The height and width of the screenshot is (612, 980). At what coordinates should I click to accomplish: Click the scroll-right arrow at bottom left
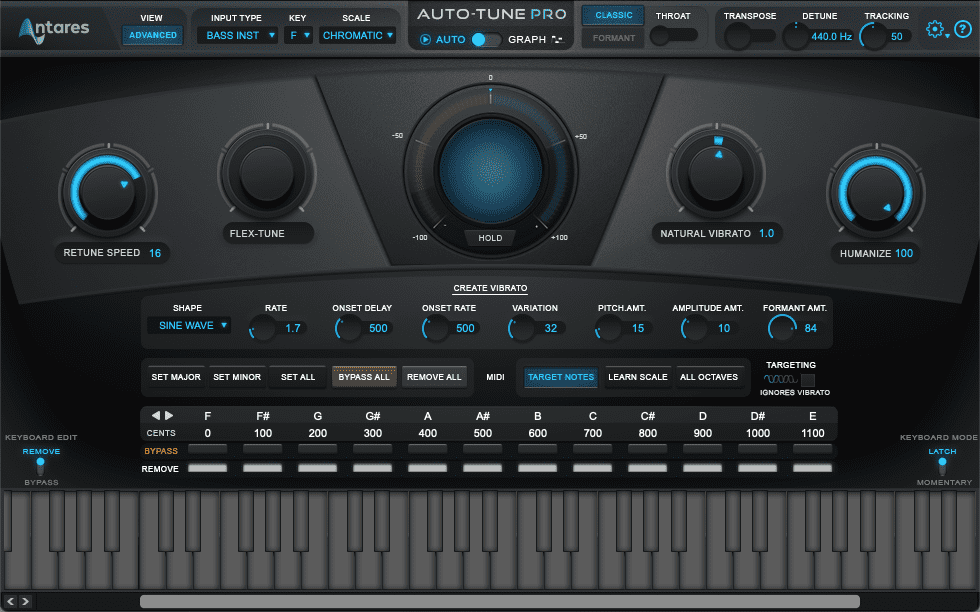coord(26,601)
